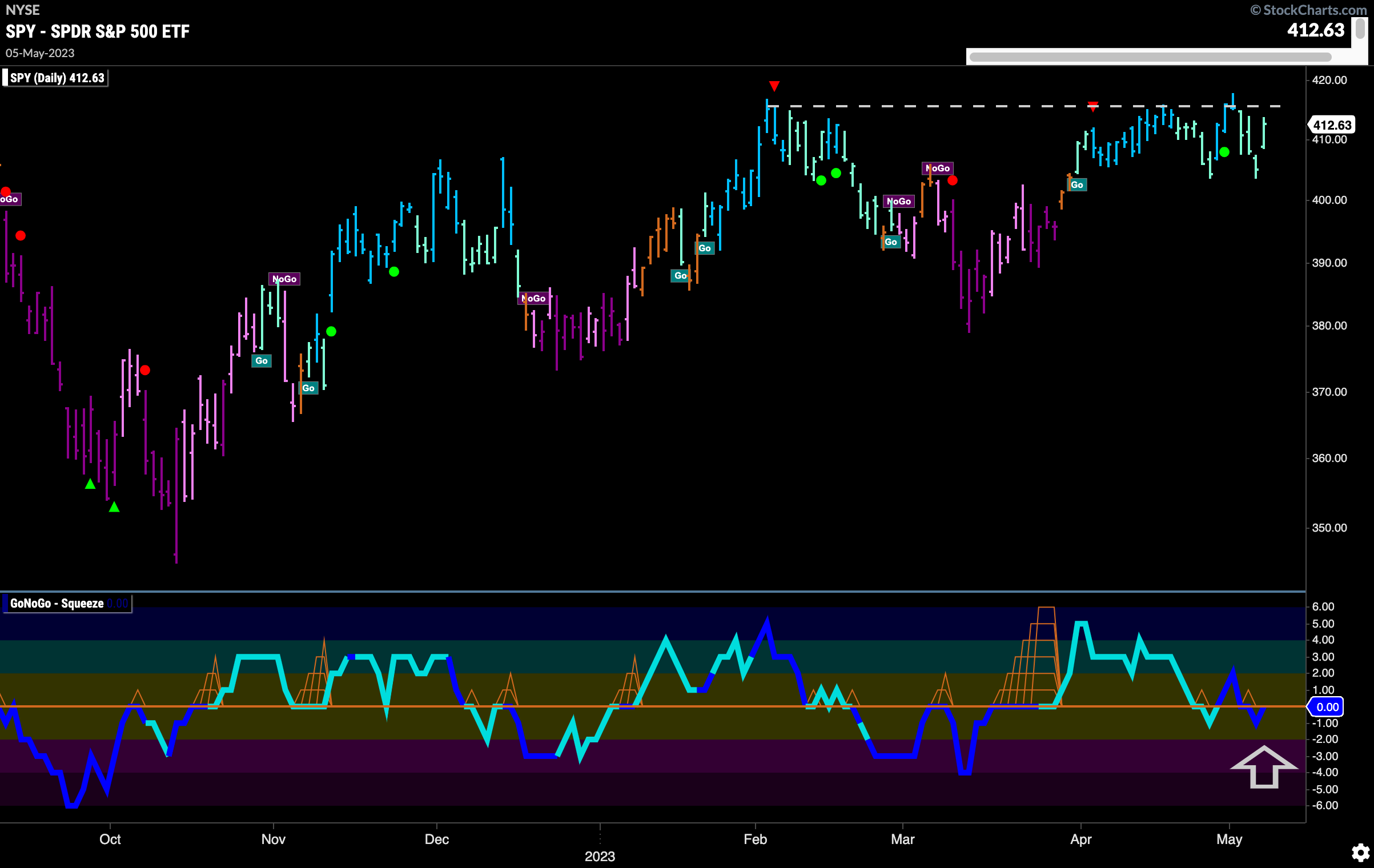
Task: Click the 412.63 current price tag on the axis
Action: point(1332,124)
